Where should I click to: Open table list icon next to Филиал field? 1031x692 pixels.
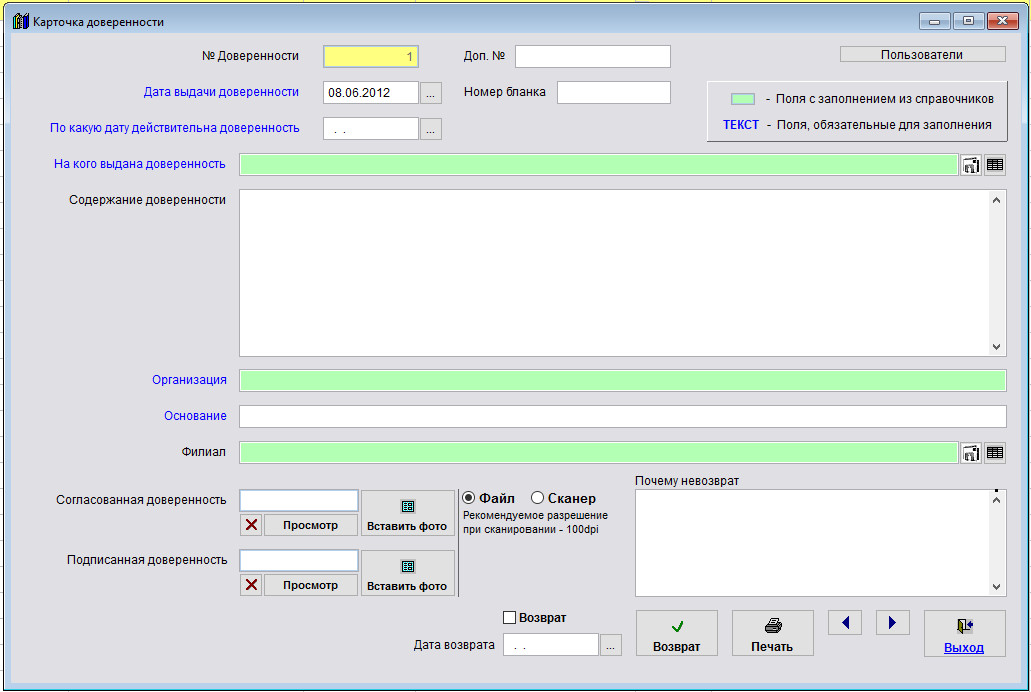coord(995,453)
